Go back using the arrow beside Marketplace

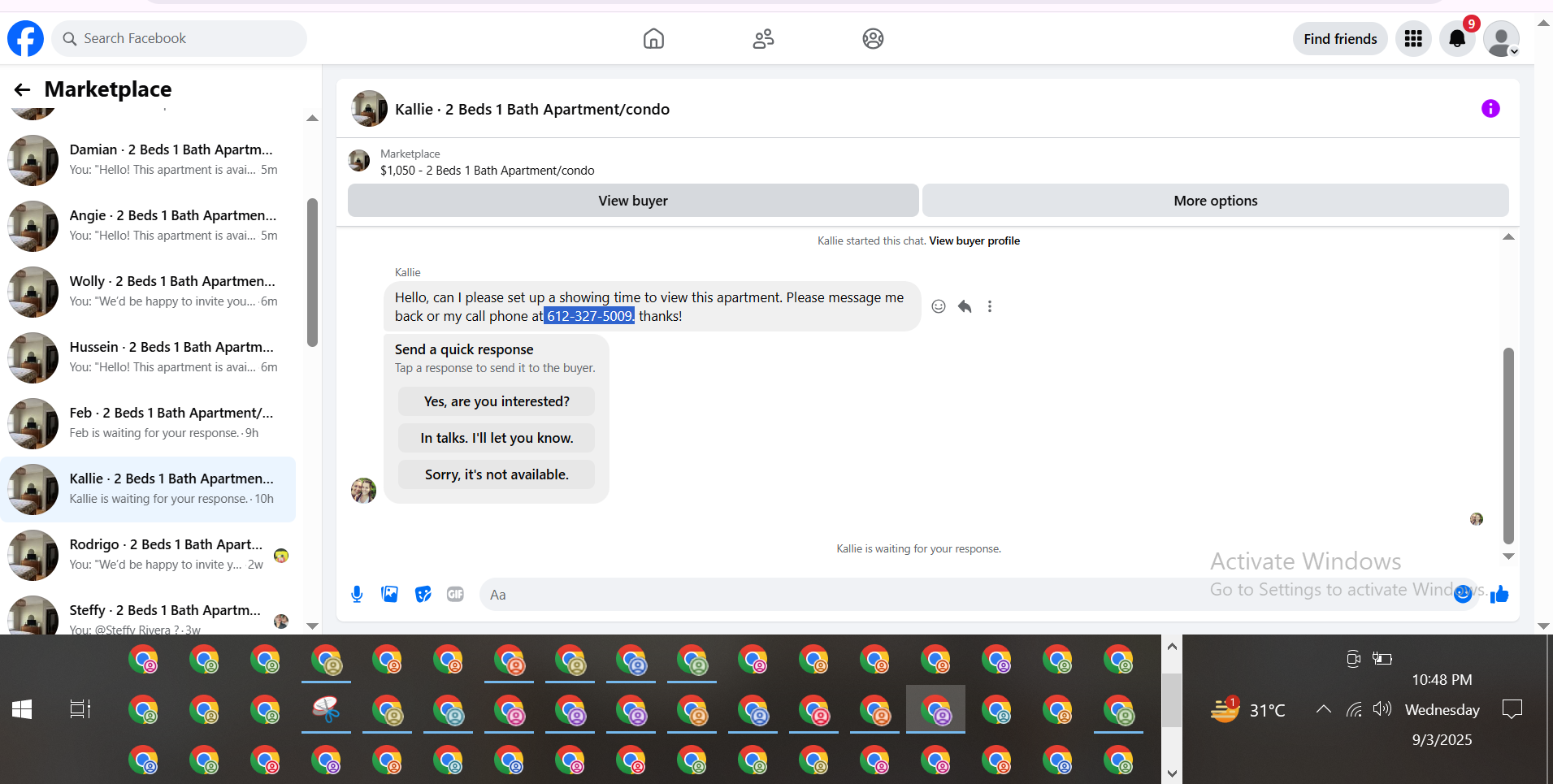(22, 89)
